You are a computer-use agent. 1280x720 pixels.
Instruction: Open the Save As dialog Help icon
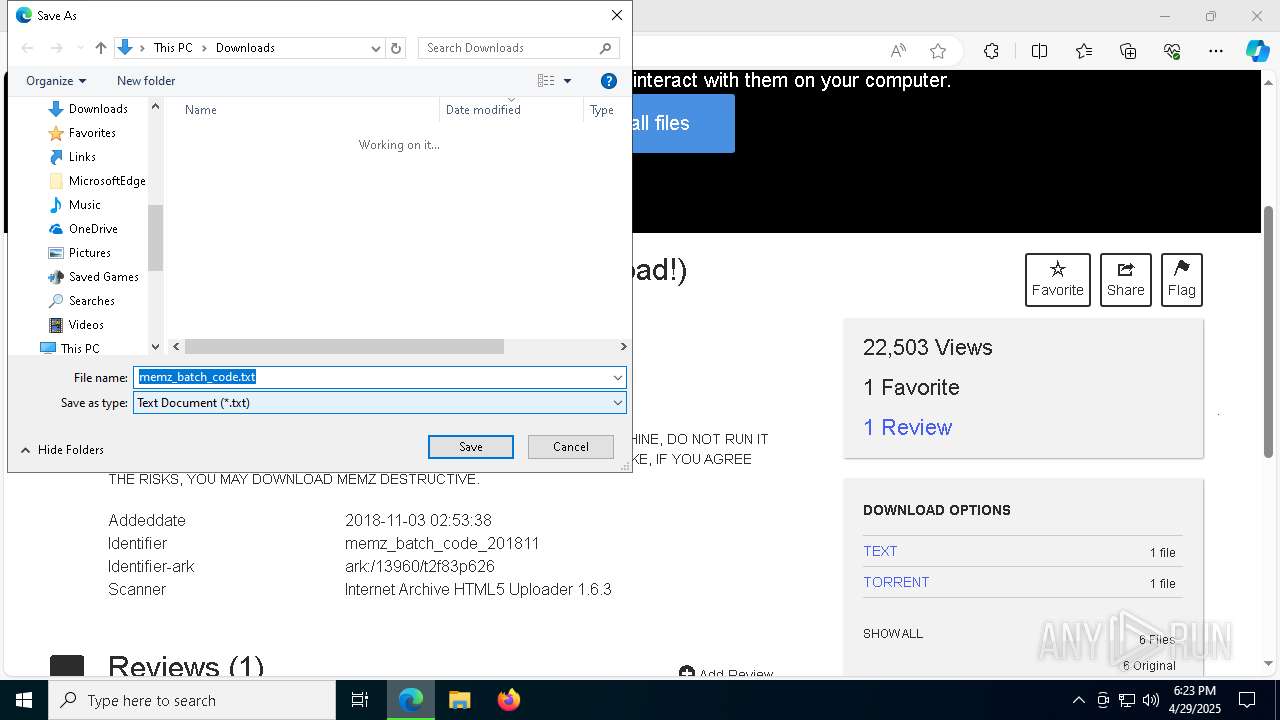[609, 81]
